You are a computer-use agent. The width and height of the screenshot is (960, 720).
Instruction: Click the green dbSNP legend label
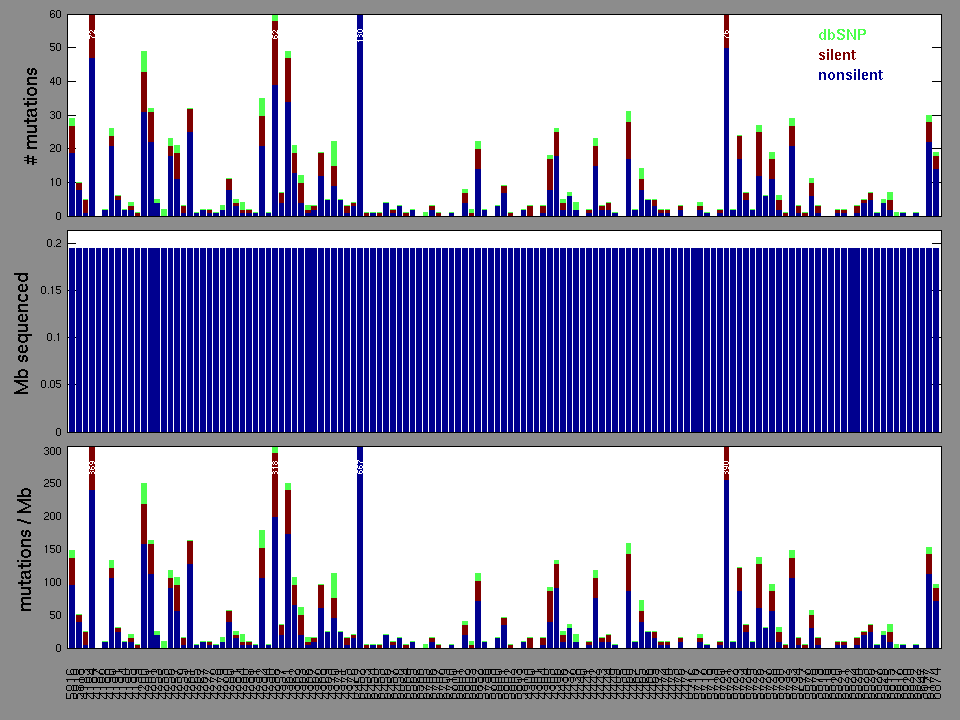coord(842,35)
